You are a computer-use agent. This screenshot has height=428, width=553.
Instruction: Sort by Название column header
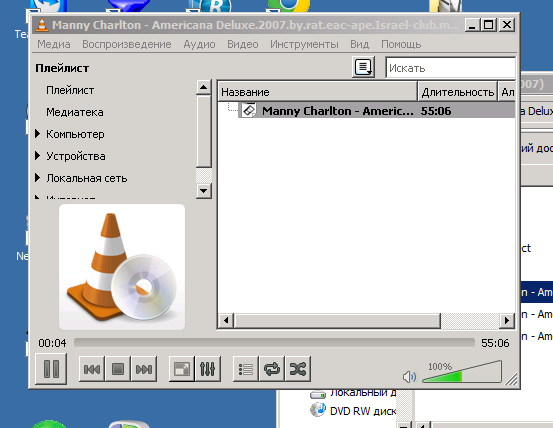(317, 92)
